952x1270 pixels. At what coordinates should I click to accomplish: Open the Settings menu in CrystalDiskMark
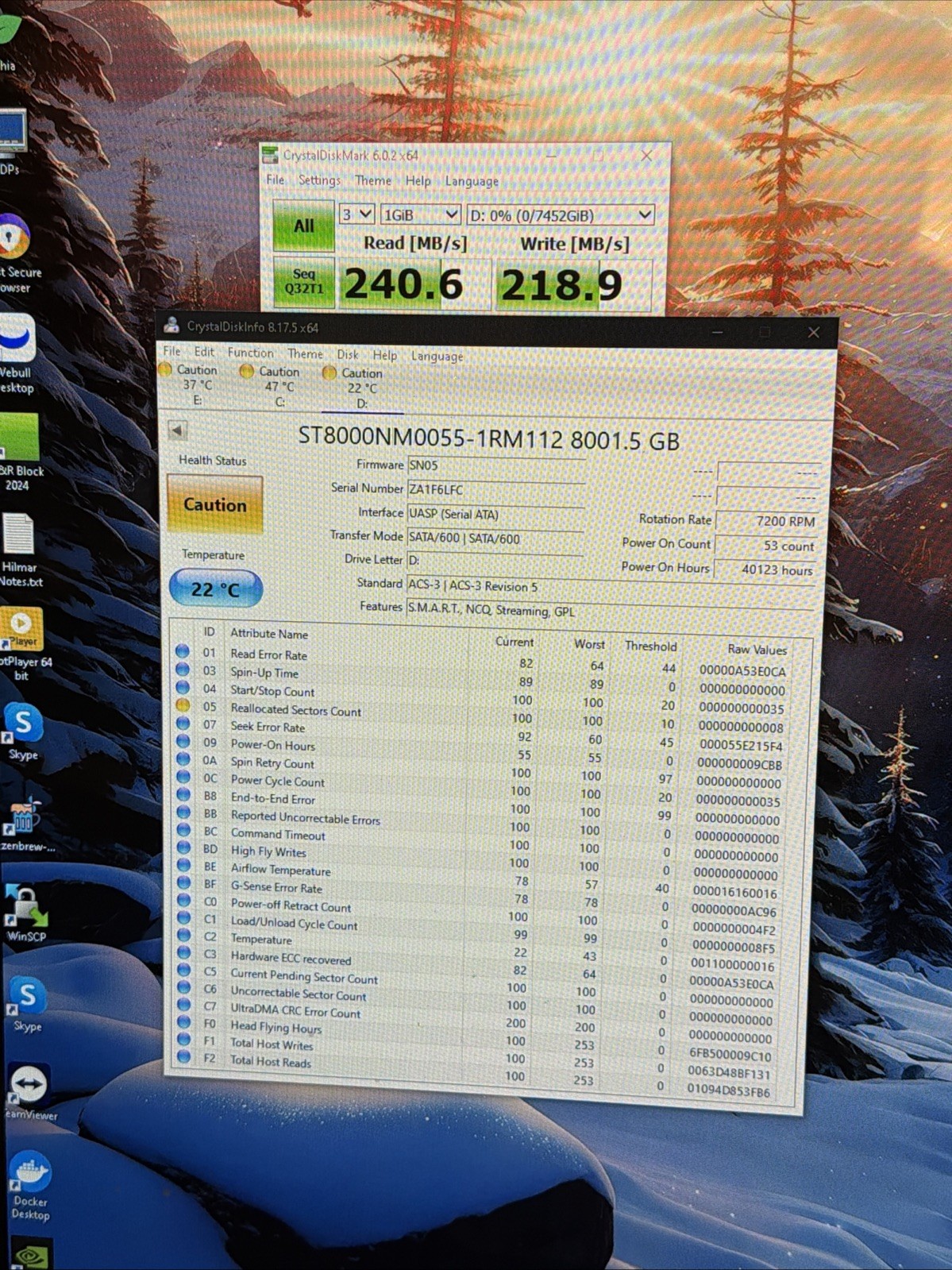pos(319,180)
